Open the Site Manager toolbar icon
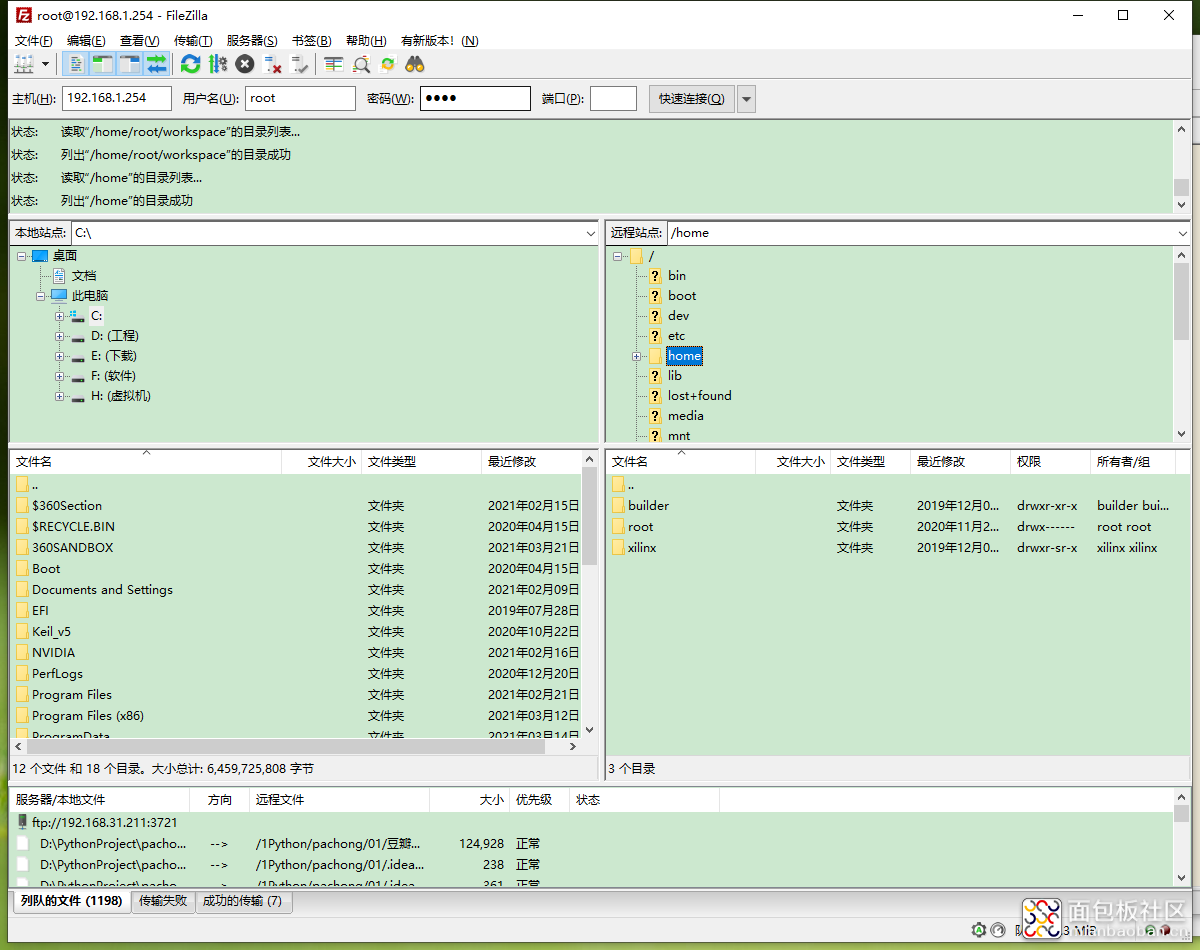 click(x=23, y=64)
